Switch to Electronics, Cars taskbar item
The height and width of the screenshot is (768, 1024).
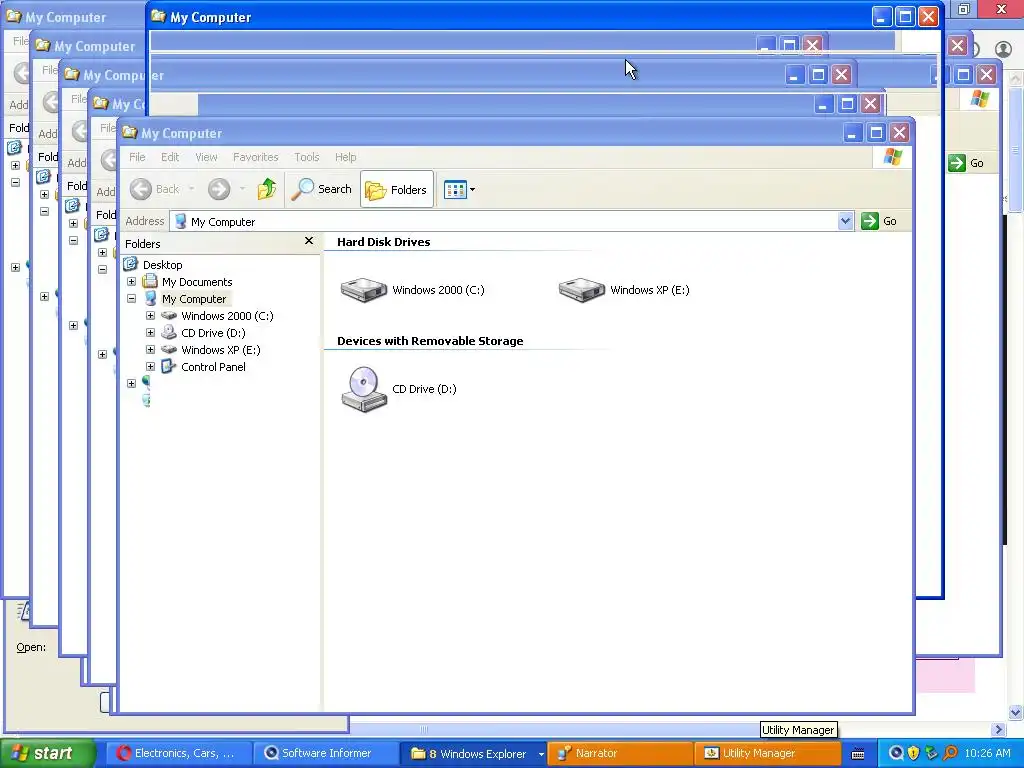tap(178, 754)
